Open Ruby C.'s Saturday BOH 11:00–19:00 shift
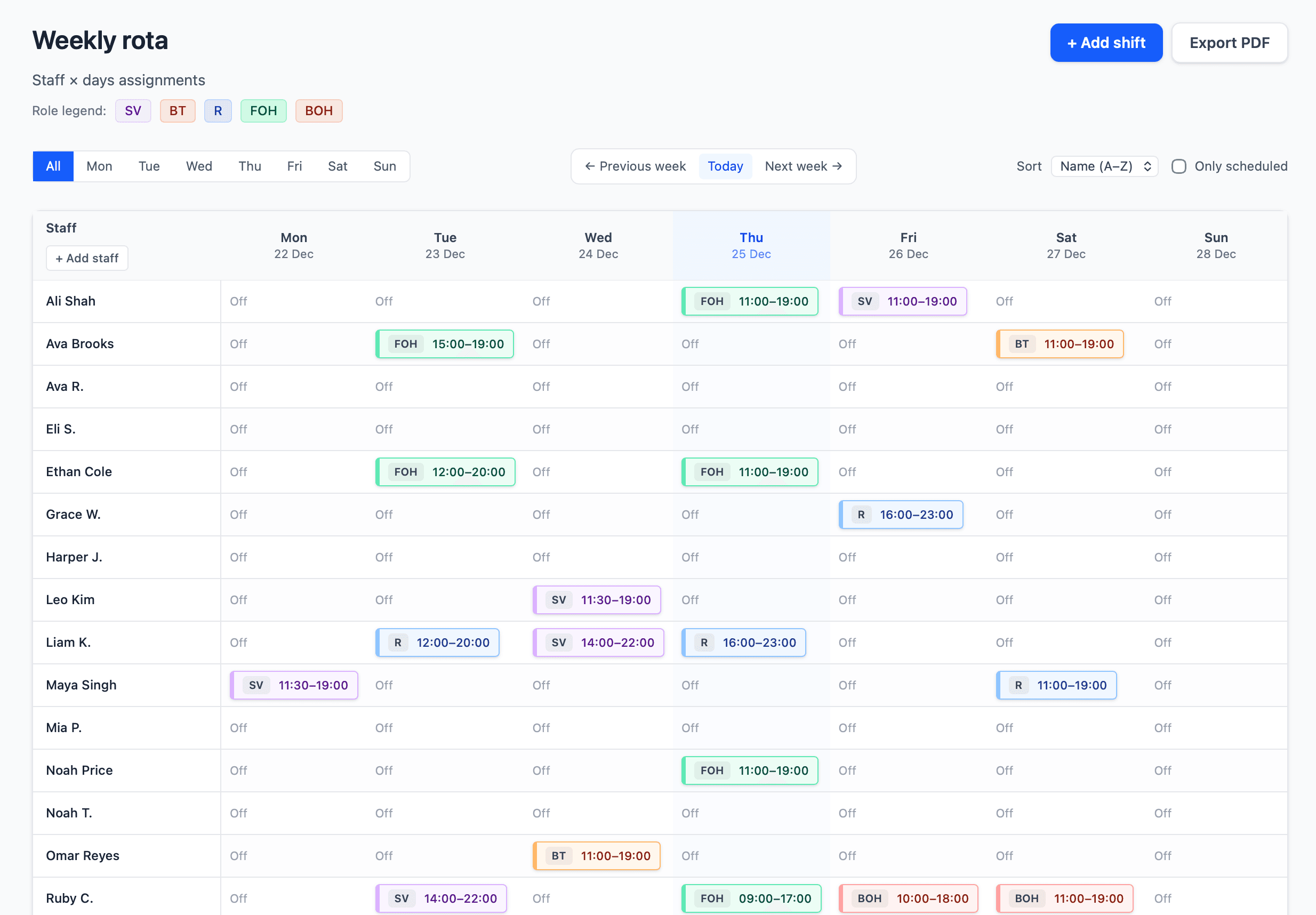 coord(1065,898)
